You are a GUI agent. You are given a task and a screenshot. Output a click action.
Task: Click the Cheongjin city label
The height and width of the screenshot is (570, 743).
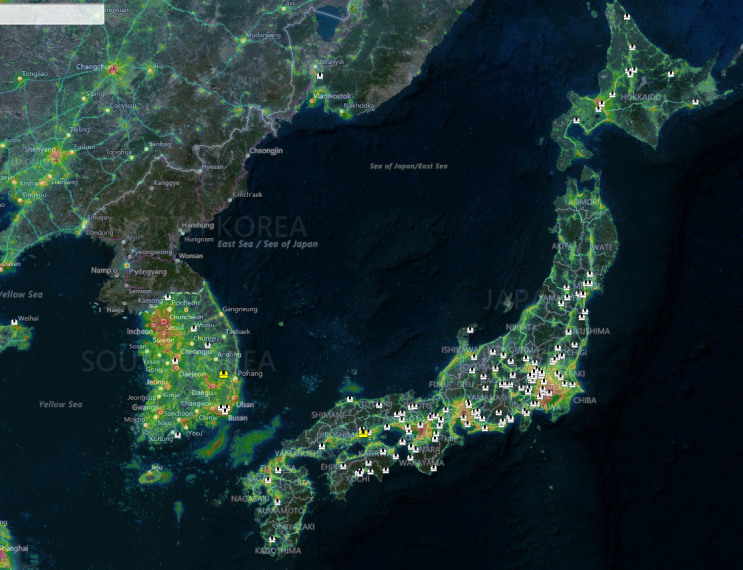click(266, 151)
